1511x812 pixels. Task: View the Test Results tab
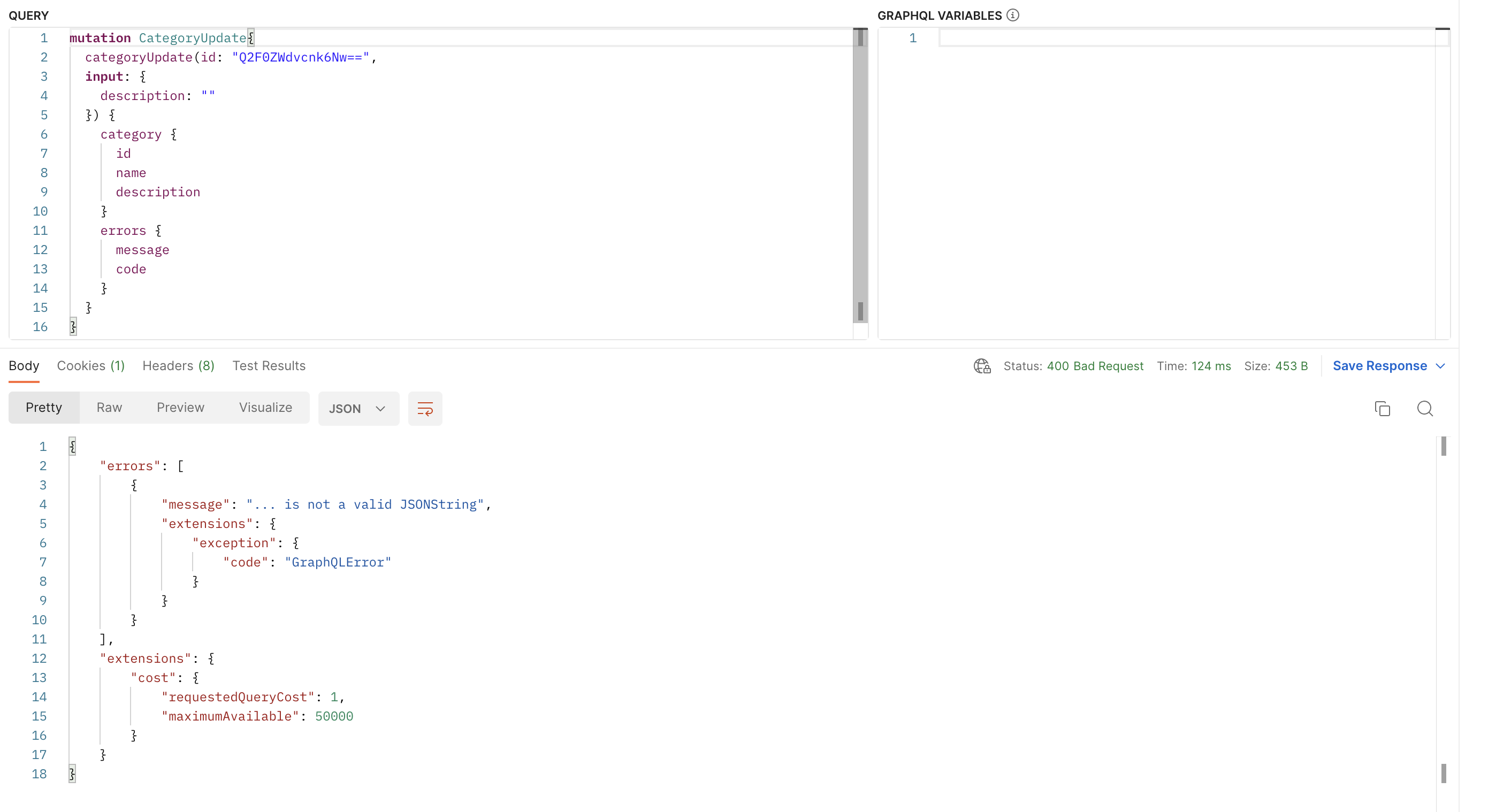(x=269, y=365)
